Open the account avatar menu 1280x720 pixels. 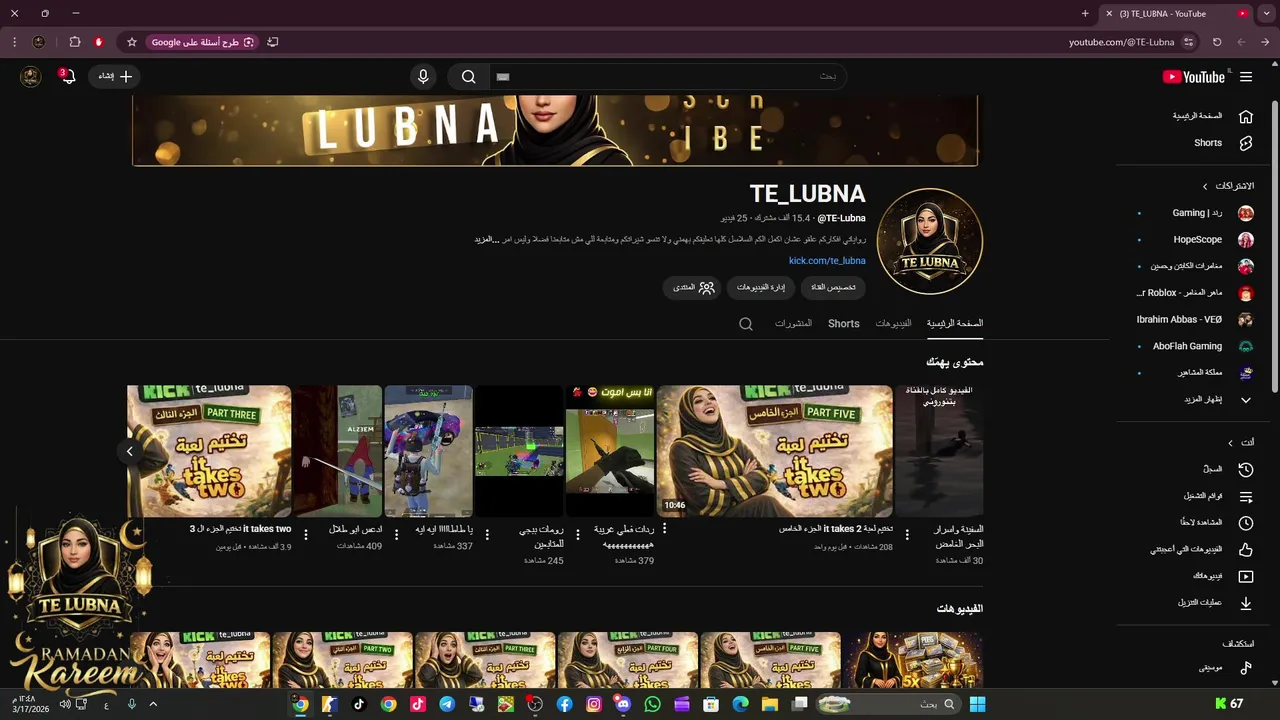[x=31, y=77]
